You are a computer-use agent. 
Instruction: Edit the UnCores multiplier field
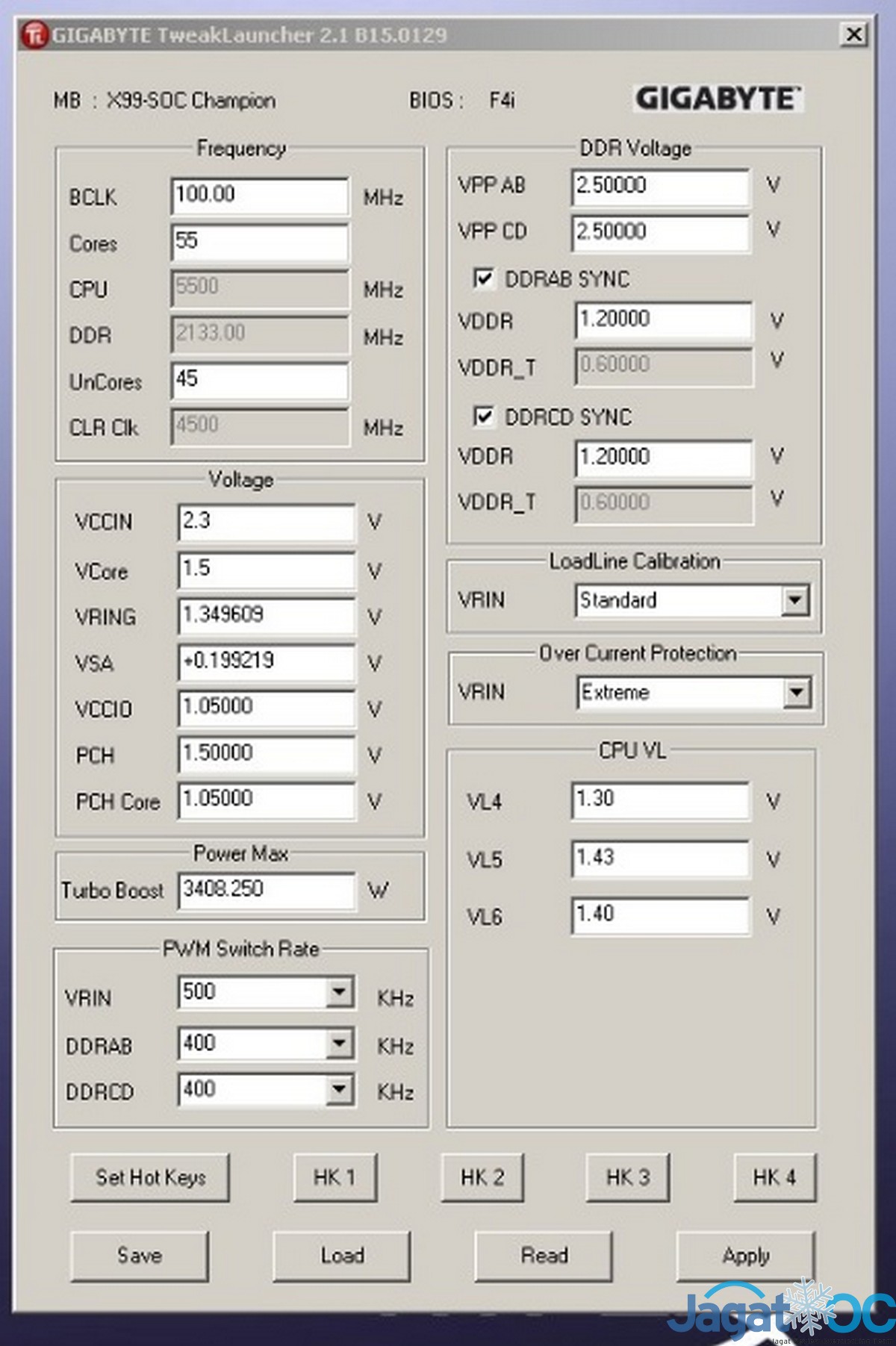(x=260, y=381)
